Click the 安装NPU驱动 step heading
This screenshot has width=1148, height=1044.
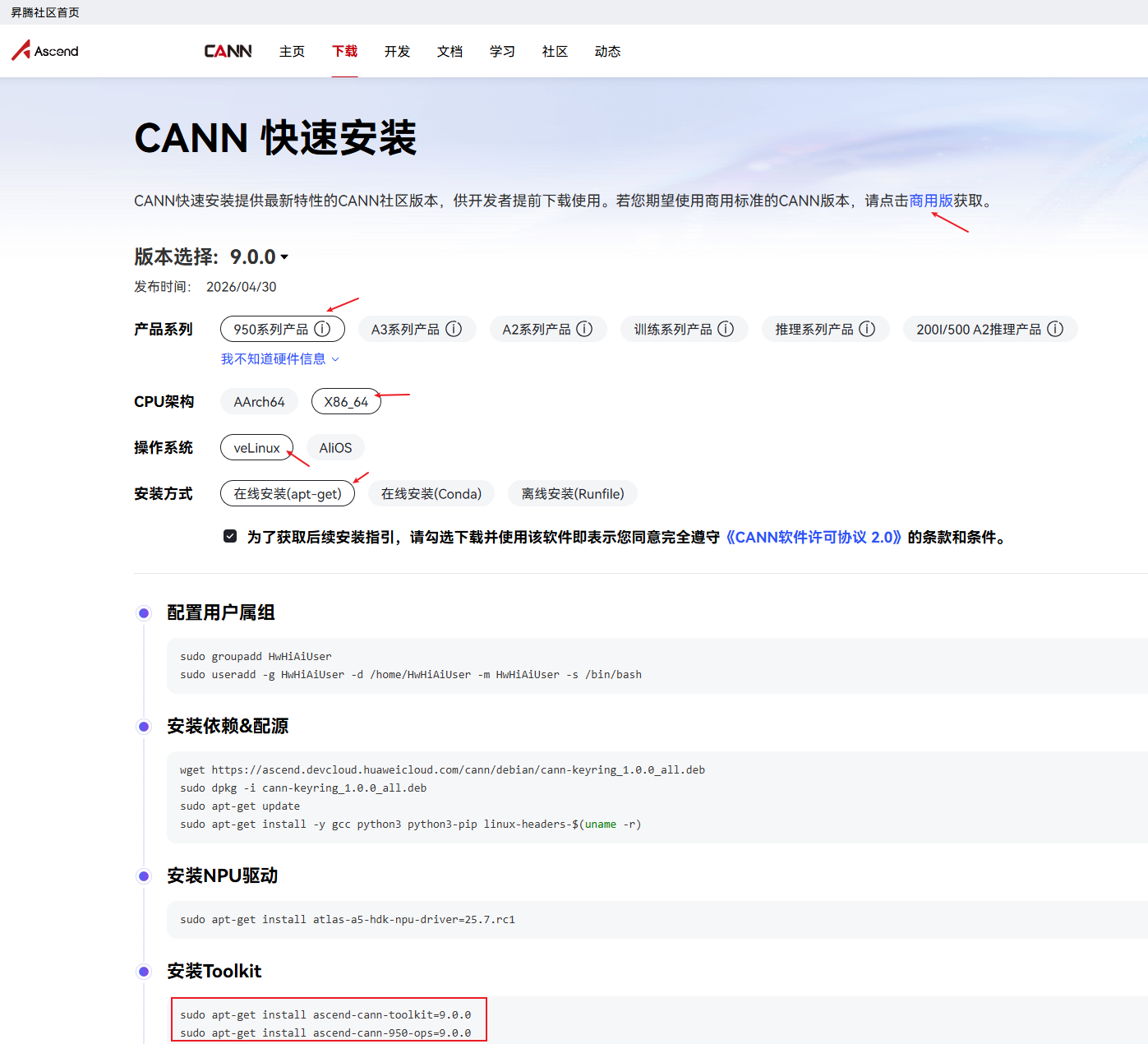click(x=222, y=875)
